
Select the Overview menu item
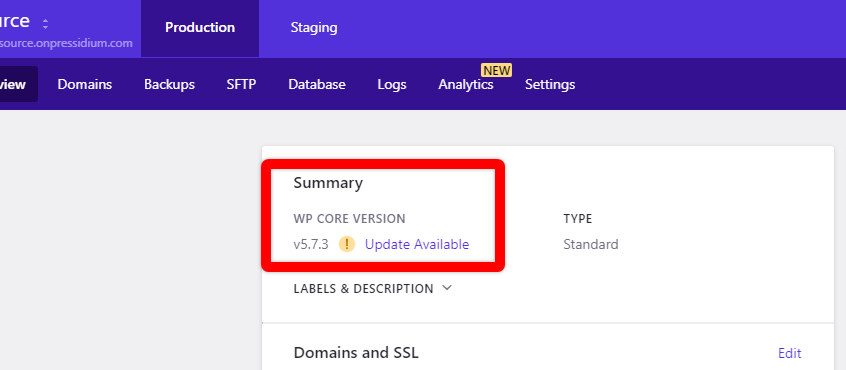(x=16, y=84)
